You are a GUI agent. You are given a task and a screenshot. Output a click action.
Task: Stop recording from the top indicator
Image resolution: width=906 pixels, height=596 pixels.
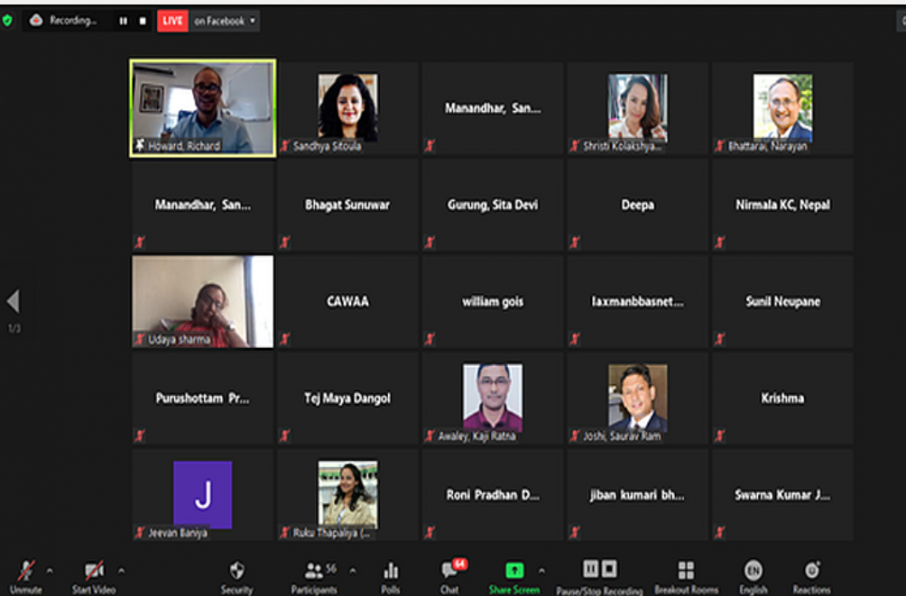[142, 21]
